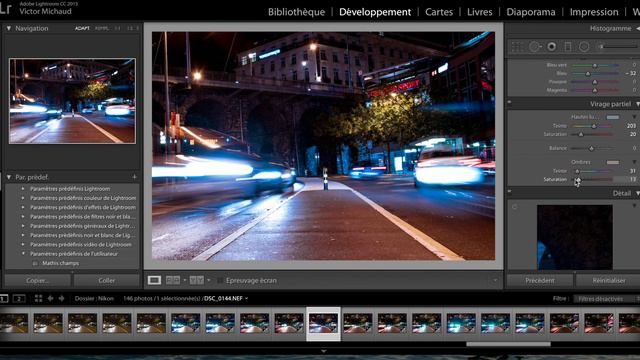Select the Crop overlay tool

(518, 47)
